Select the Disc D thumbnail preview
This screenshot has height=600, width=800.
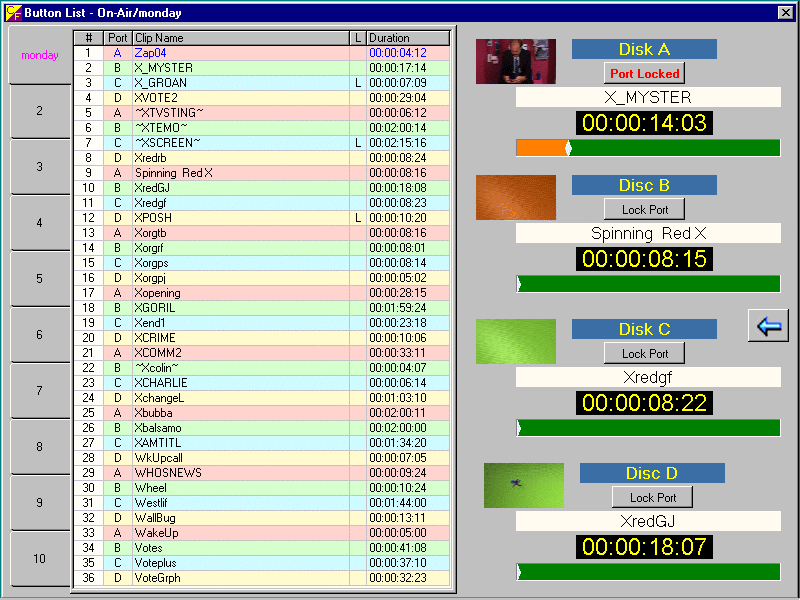click(x=523, y=485)
